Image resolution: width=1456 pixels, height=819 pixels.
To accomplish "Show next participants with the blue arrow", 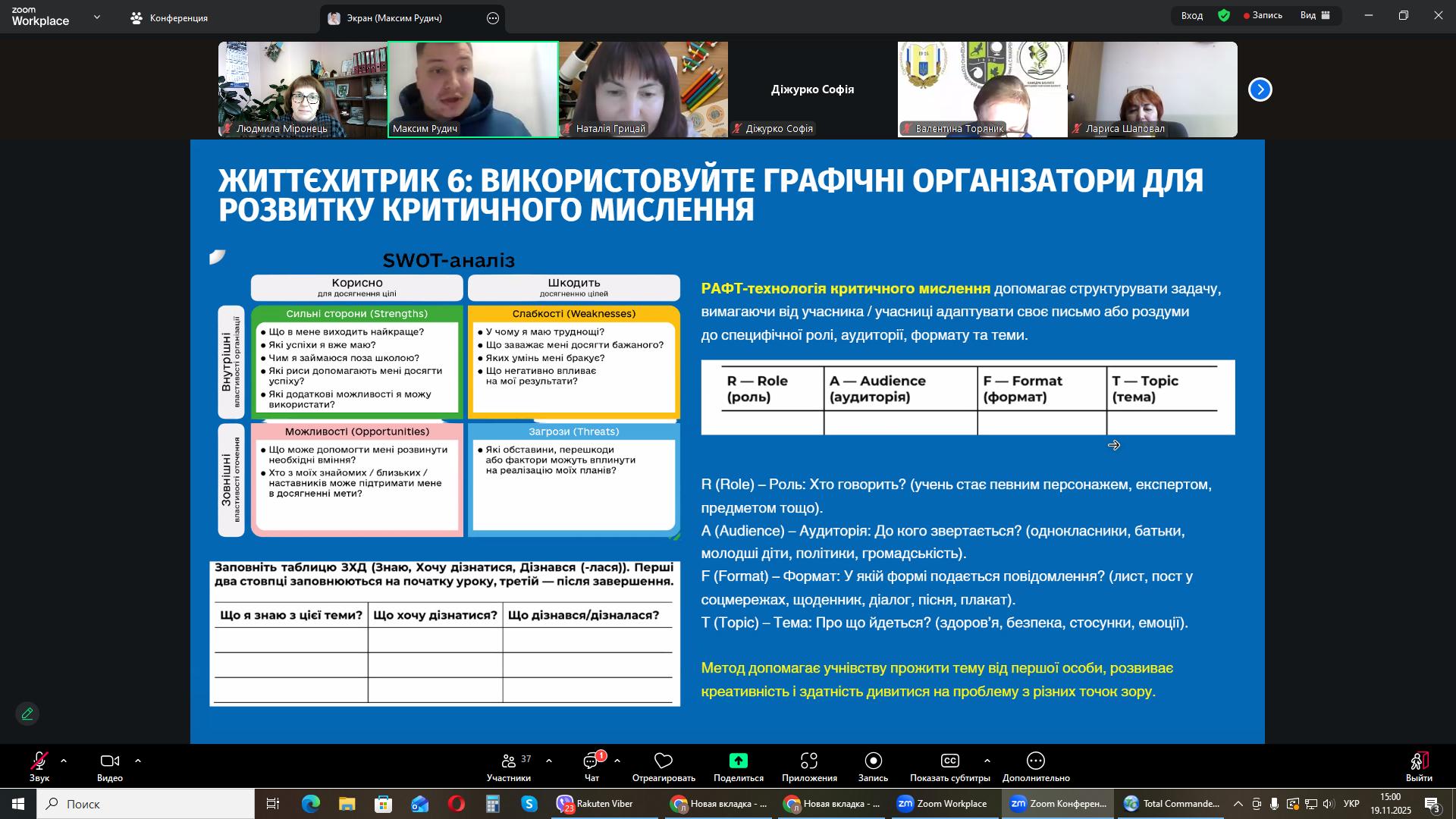I will [1260, 89].
